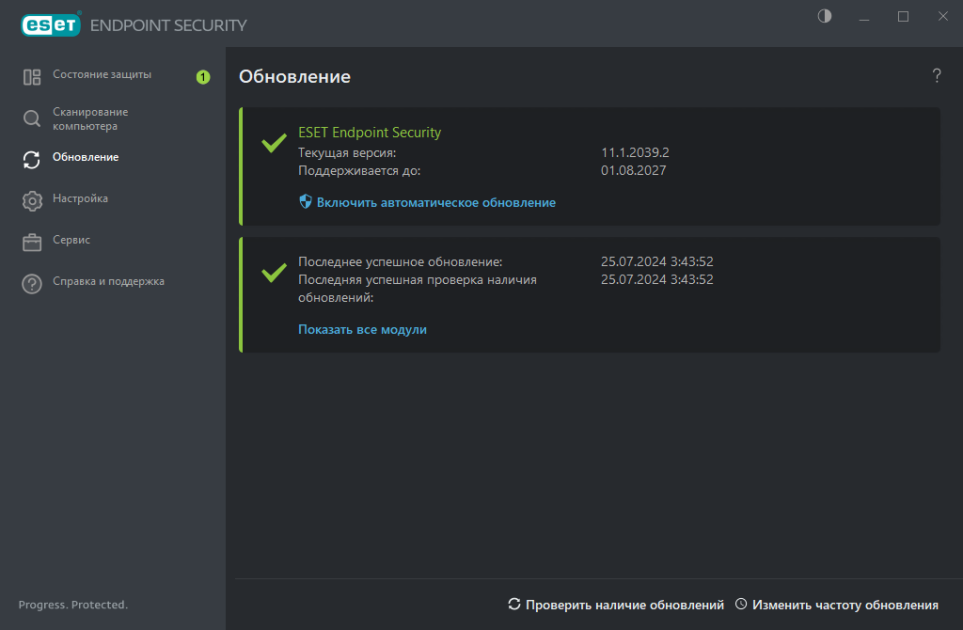
Task: Click the green notification badge showing 1
Action: [x=203, y=77]
